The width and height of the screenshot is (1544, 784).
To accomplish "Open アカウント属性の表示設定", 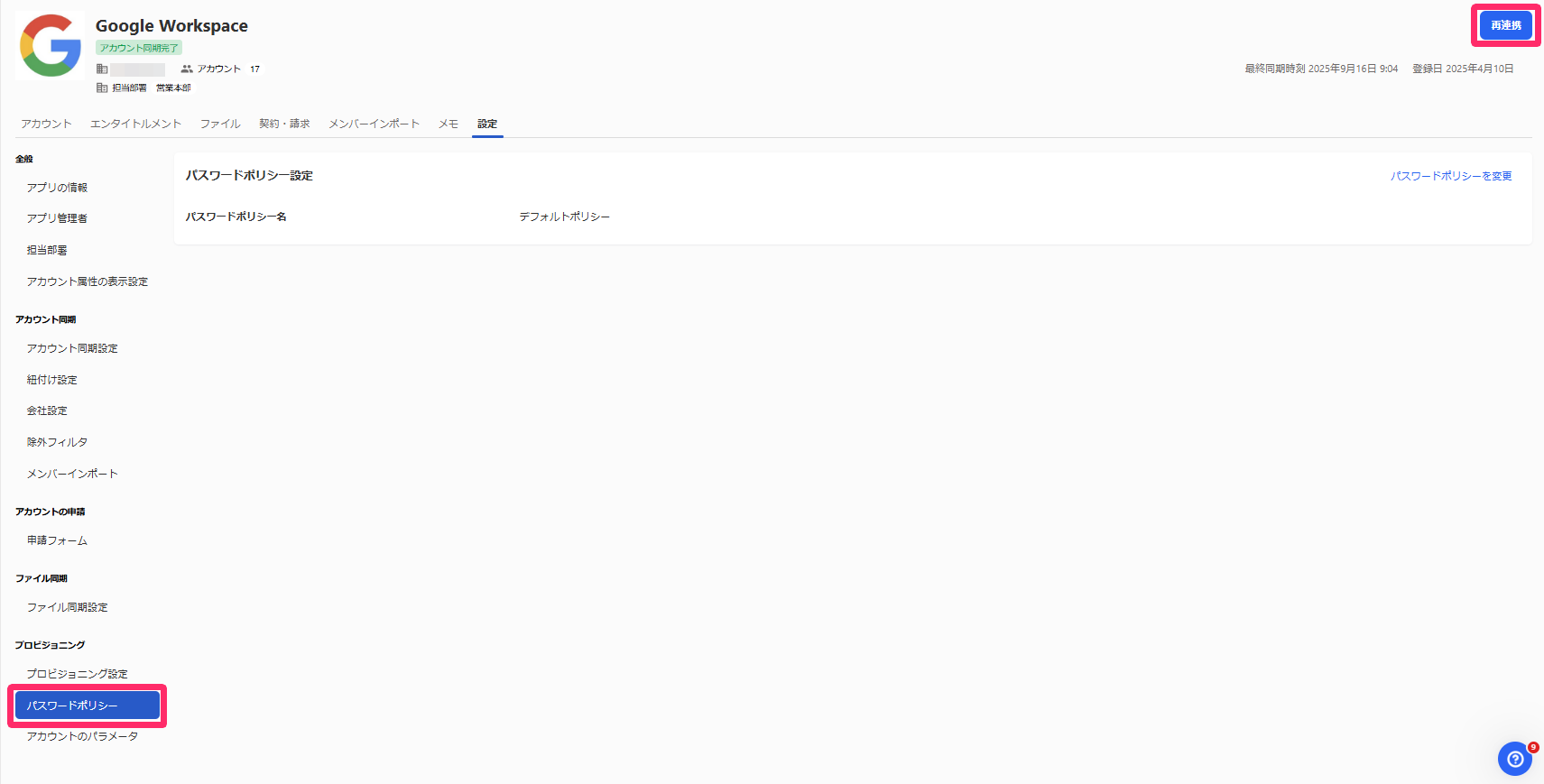I will (x=88, y=281).
